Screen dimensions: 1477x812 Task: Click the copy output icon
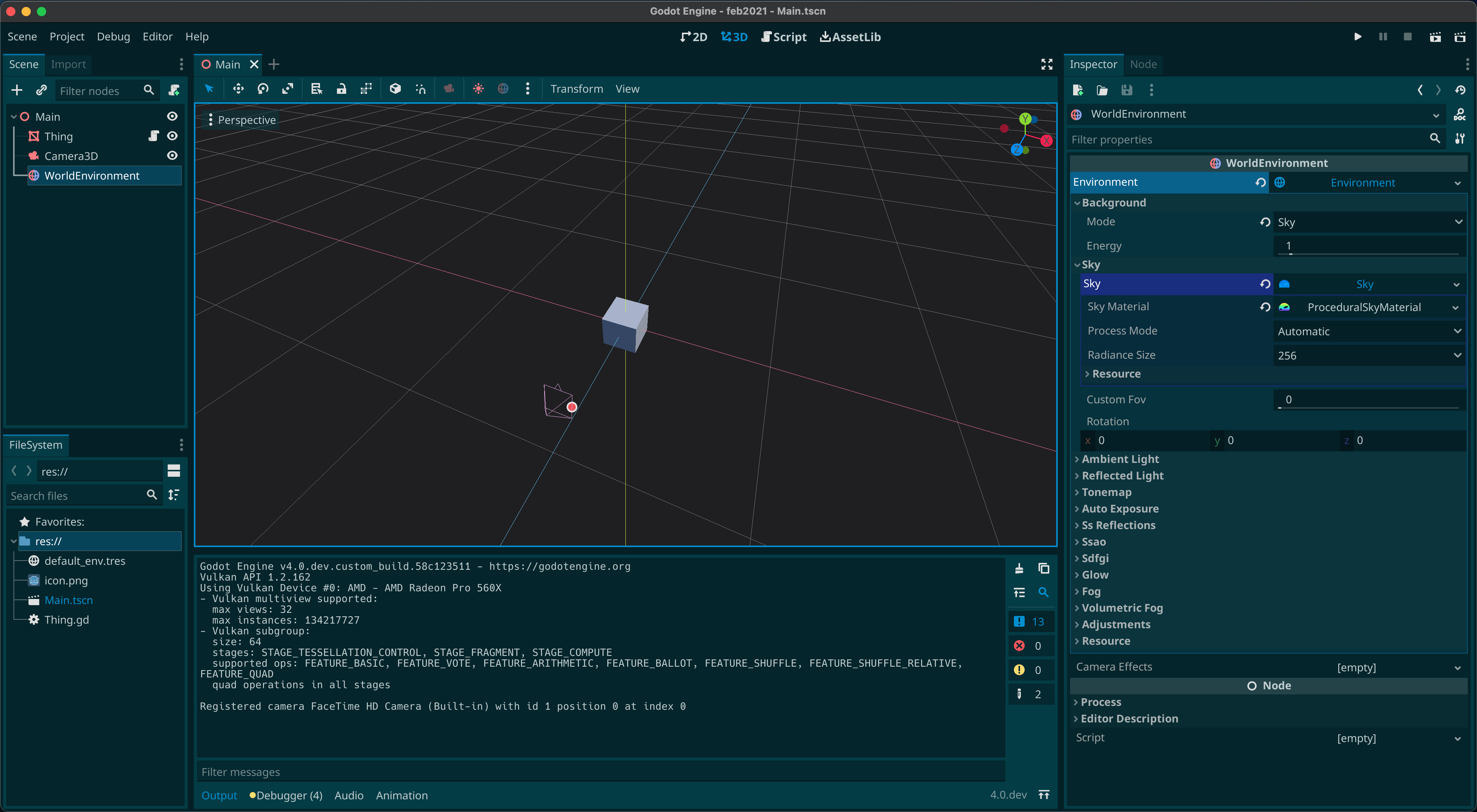point(1044,569)
